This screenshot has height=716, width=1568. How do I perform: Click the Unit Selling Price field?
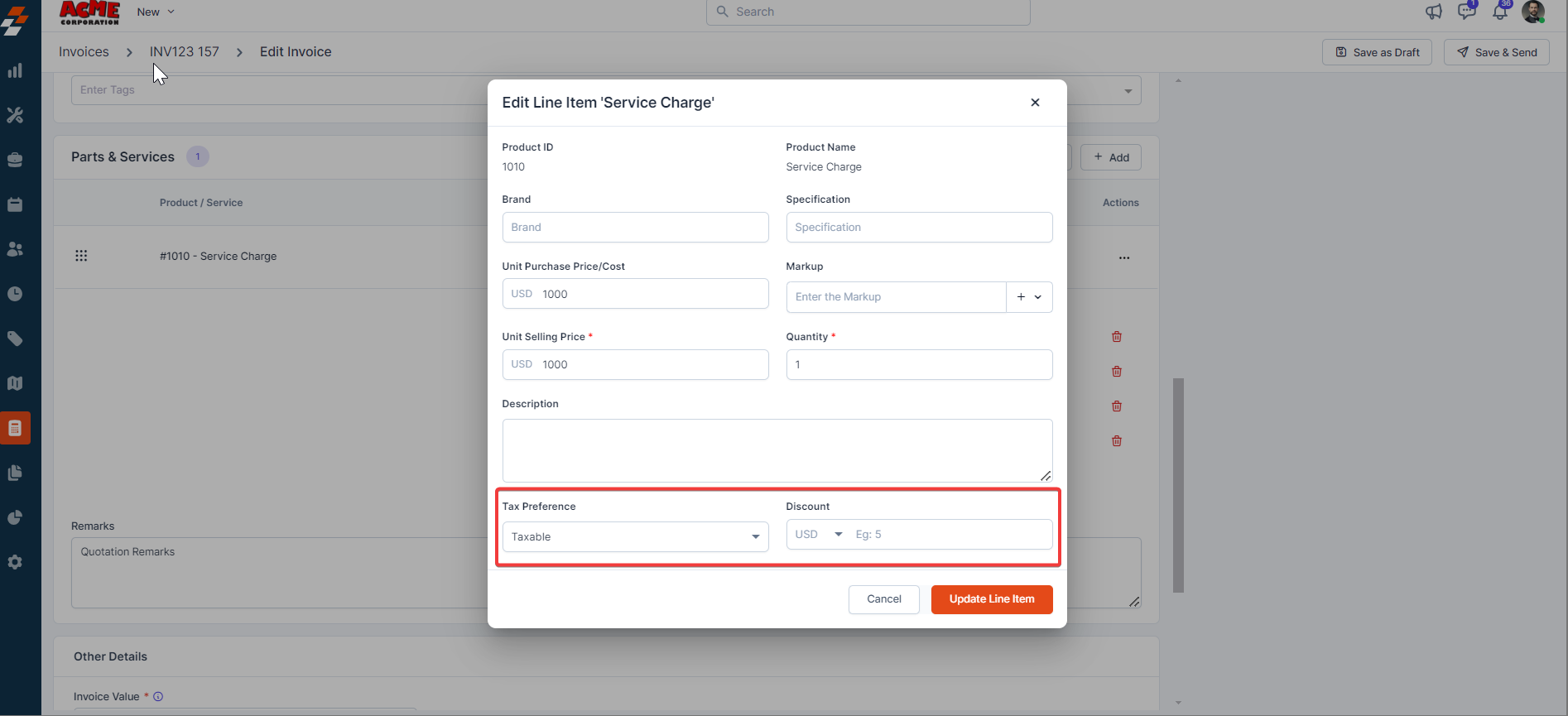(635, 364)
